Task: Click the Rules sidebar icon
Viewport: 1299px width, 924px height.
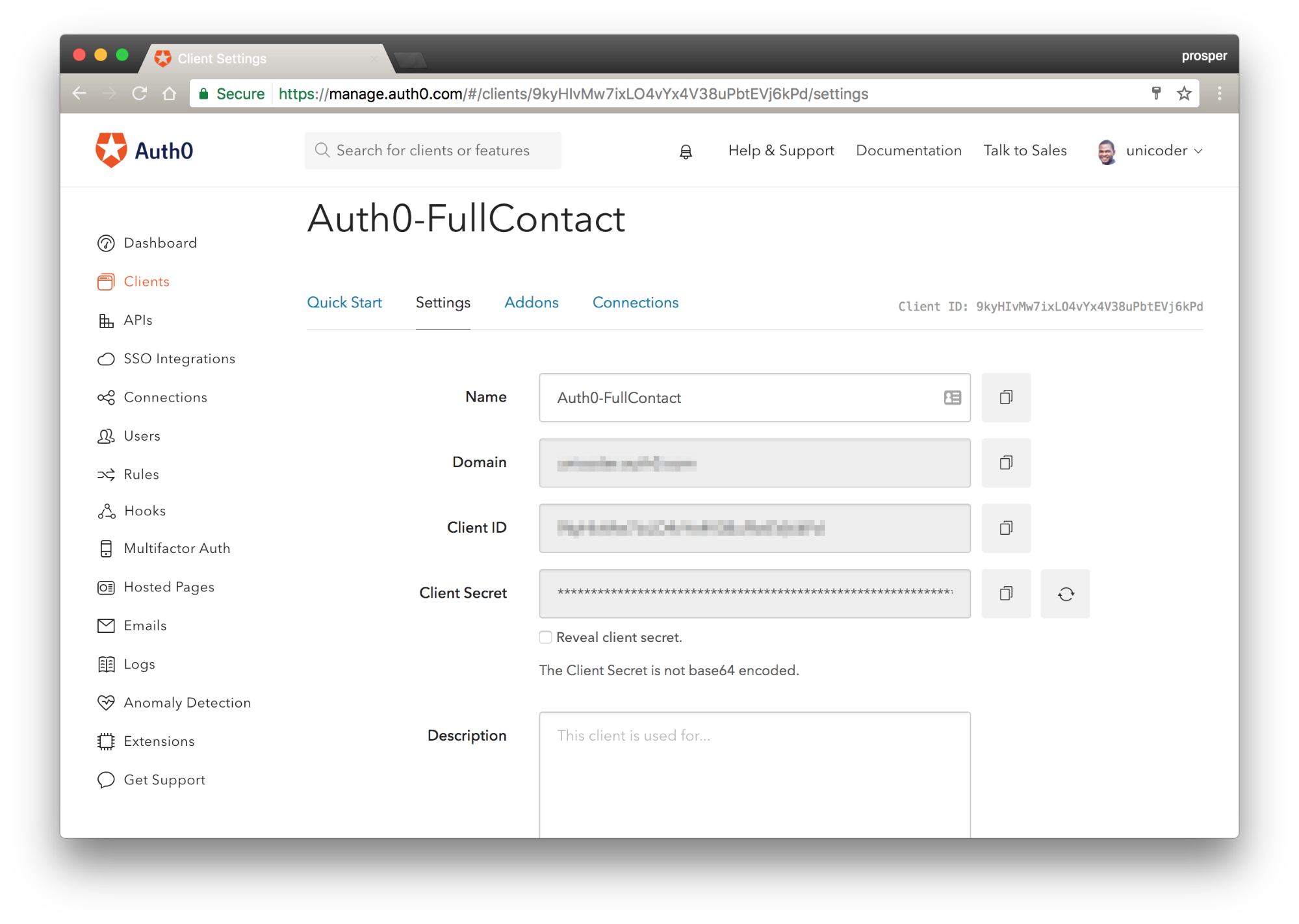Action: coord(106,472)
